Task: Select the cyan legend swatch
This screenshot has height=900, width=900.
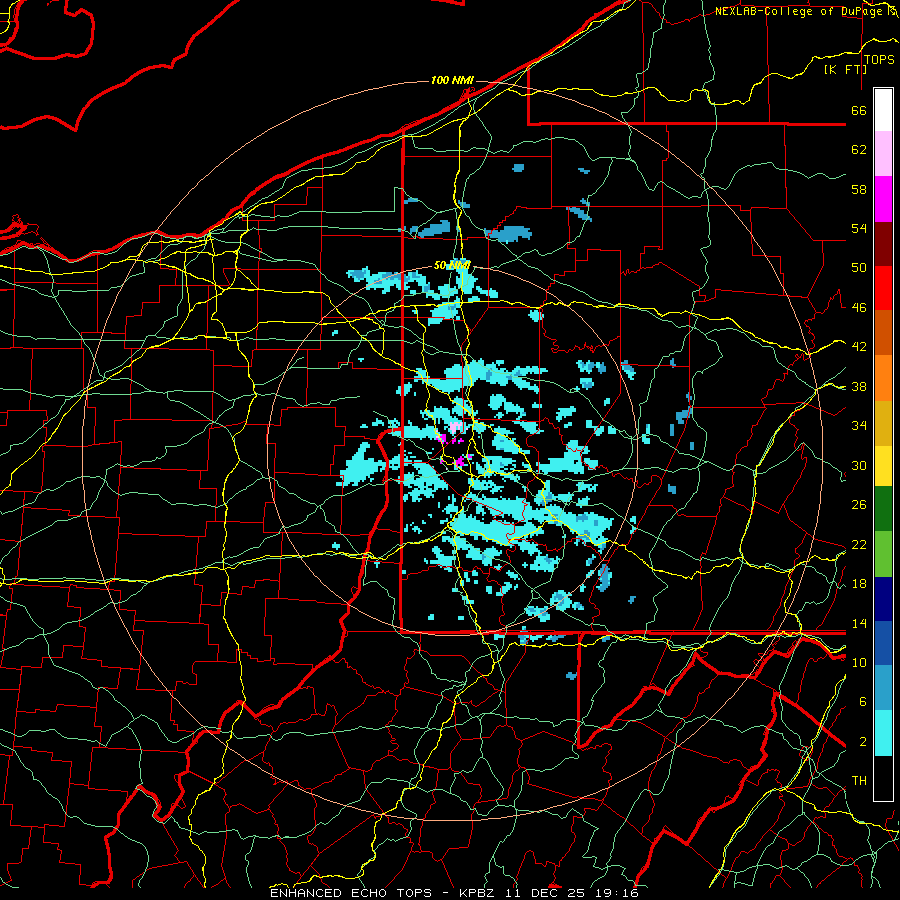Action: [883, 733]
